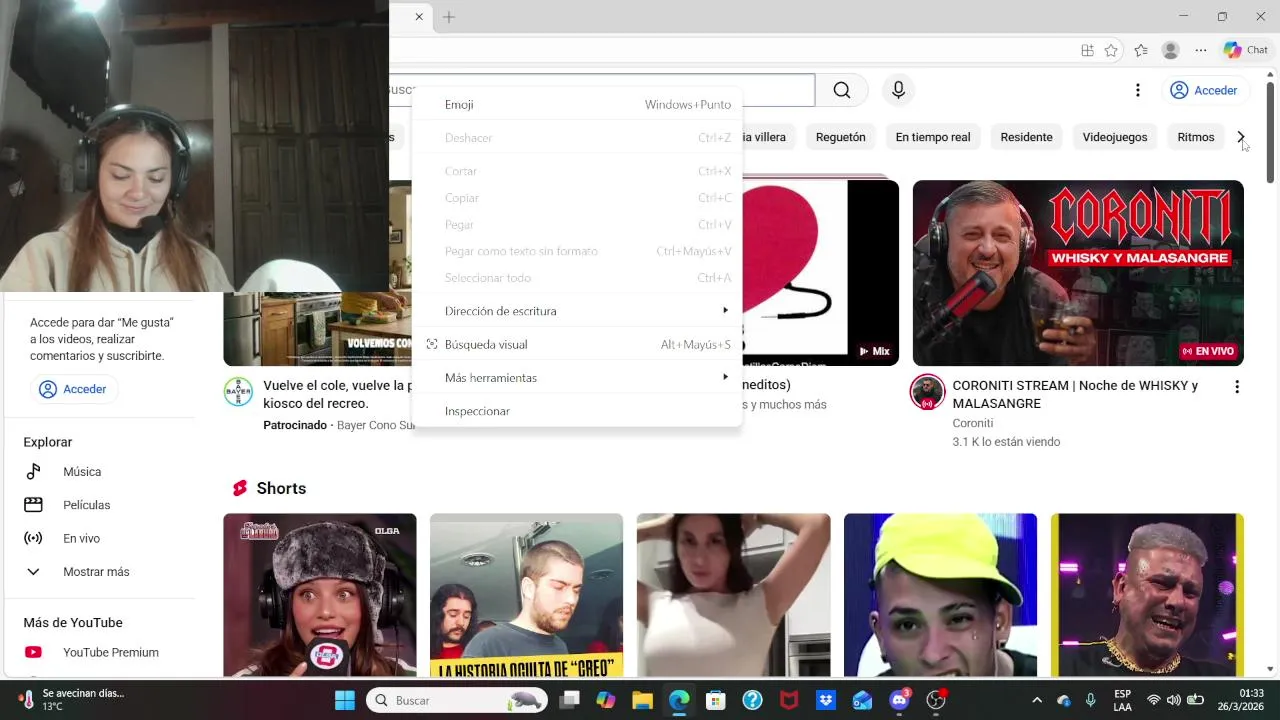Open Microsoft Store from the taskbar
Viewport: 1280px width, 720px height.
[715, 700]
